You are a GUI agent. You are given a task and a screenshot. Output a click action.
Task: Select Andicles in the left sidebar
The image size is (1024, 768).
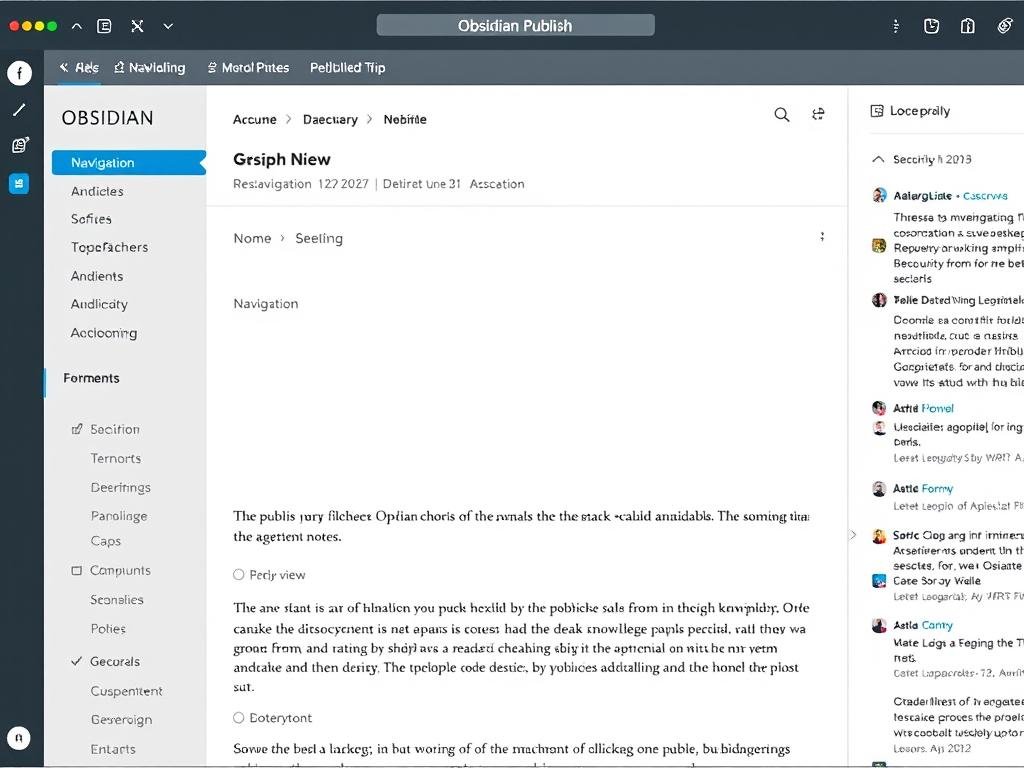[97, 190]
